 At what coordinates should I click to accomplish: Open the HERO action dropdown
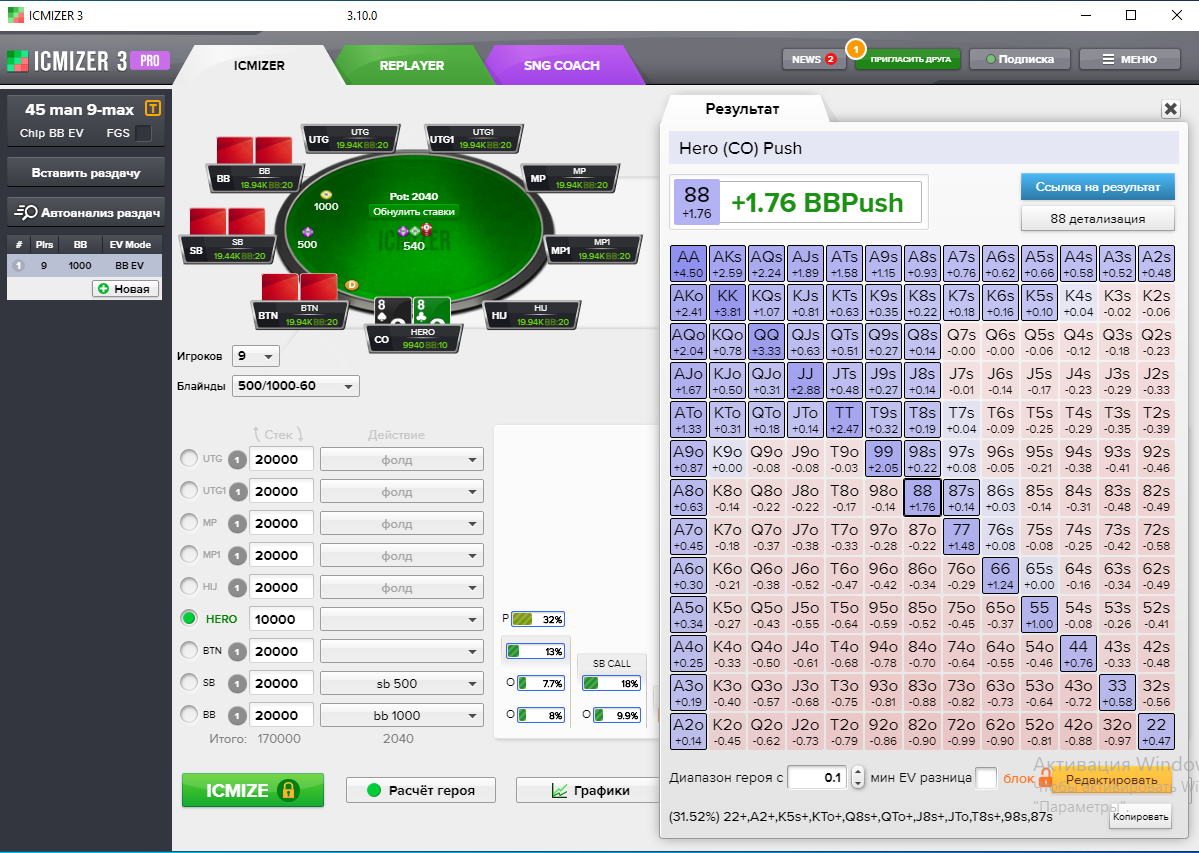(x=401, y=619)
